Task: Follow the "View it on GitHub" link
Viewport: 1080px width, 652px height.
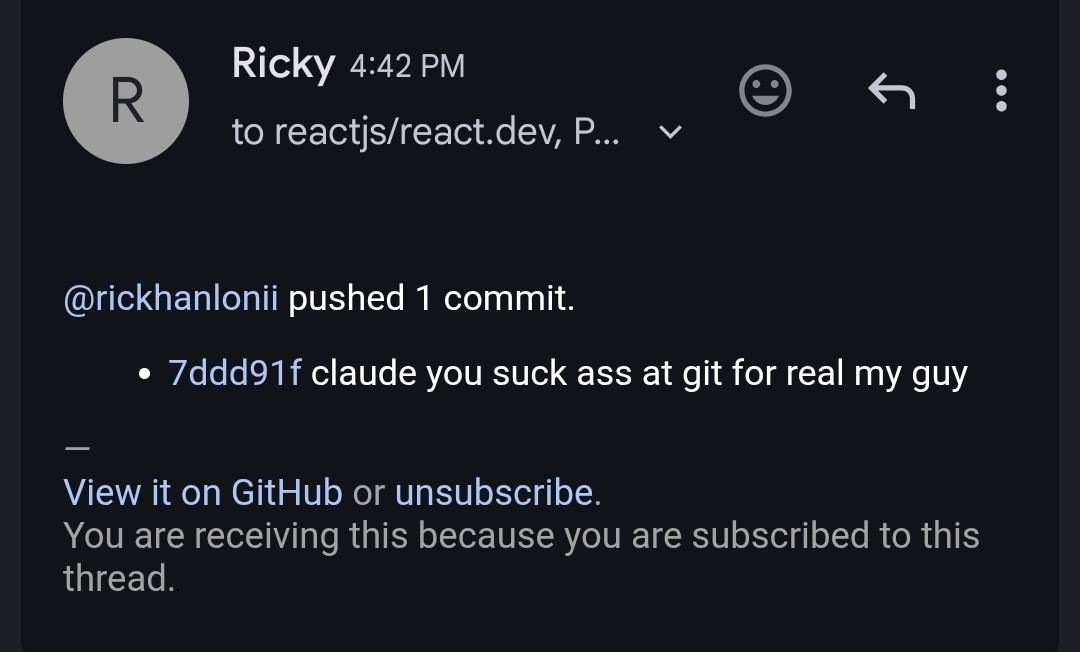Action: 203,492
